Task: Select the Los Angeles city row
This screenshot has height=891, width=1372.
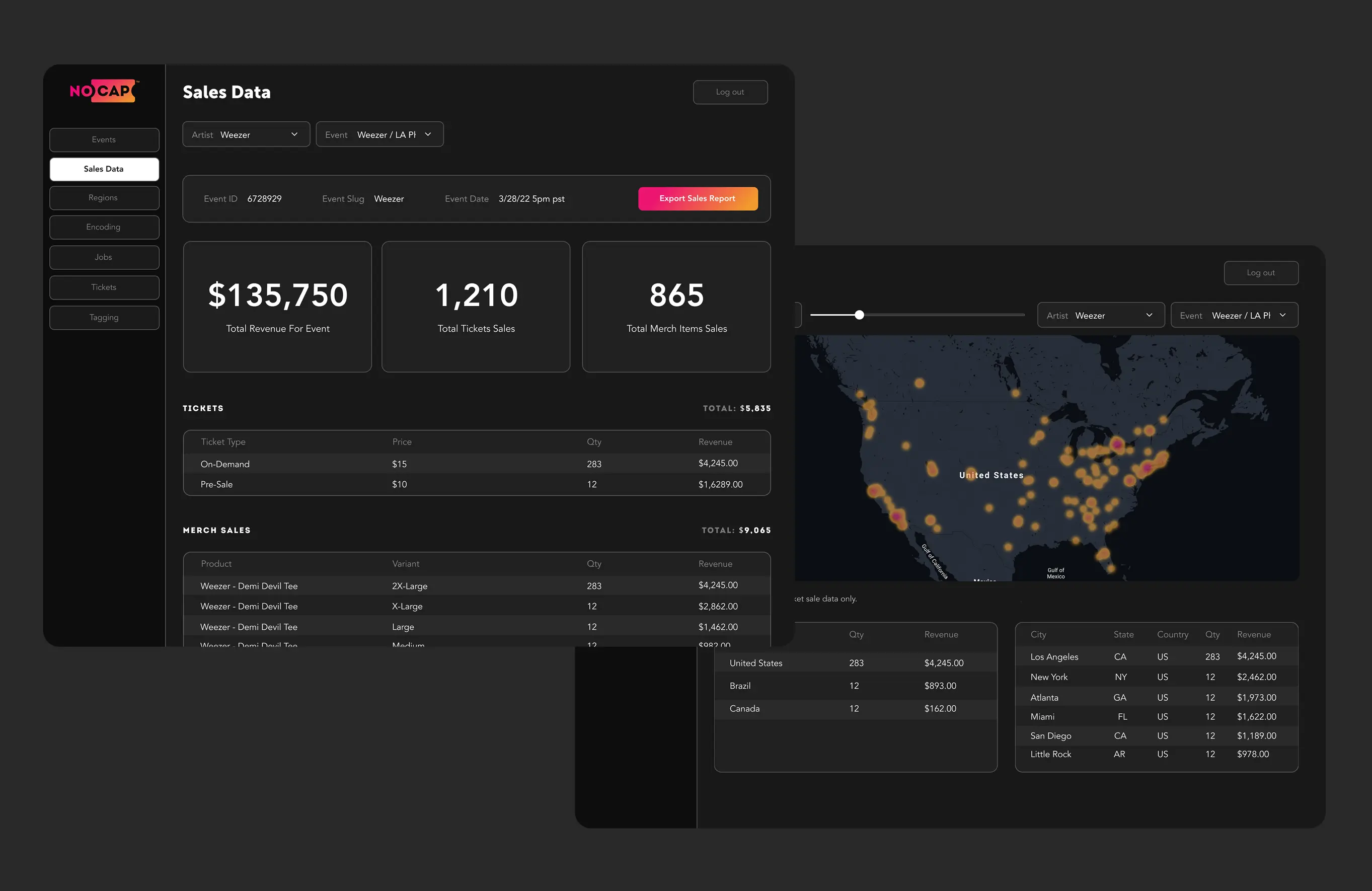Action: 1157,657
